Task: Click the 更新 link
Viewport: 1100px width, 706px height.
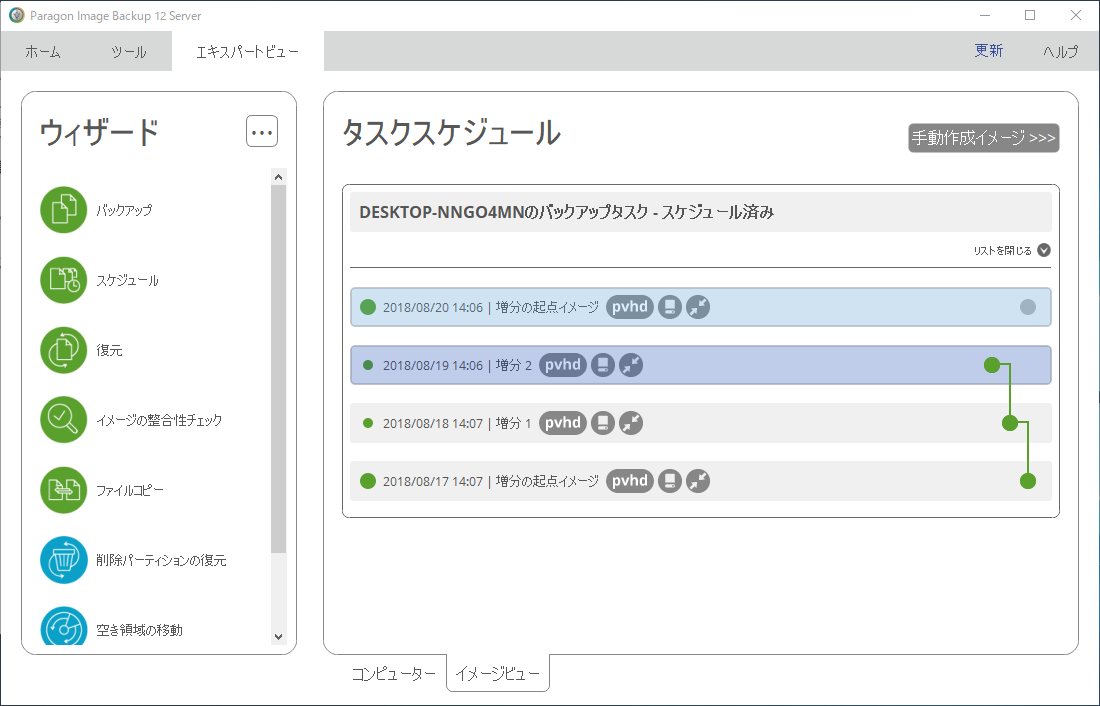Action: tap(989, 51)
